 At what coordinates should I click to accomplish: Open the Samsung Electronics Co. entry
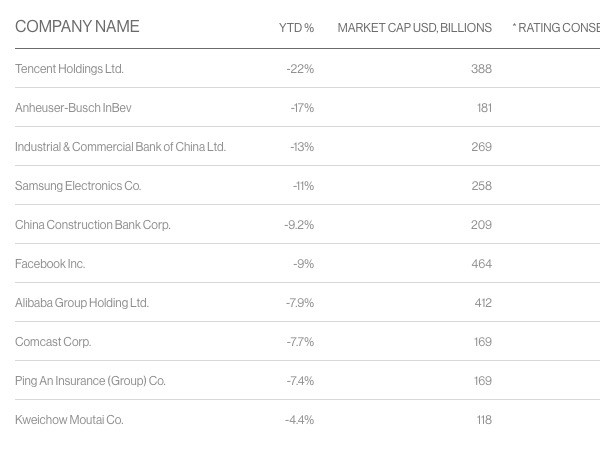click(78, 186)
